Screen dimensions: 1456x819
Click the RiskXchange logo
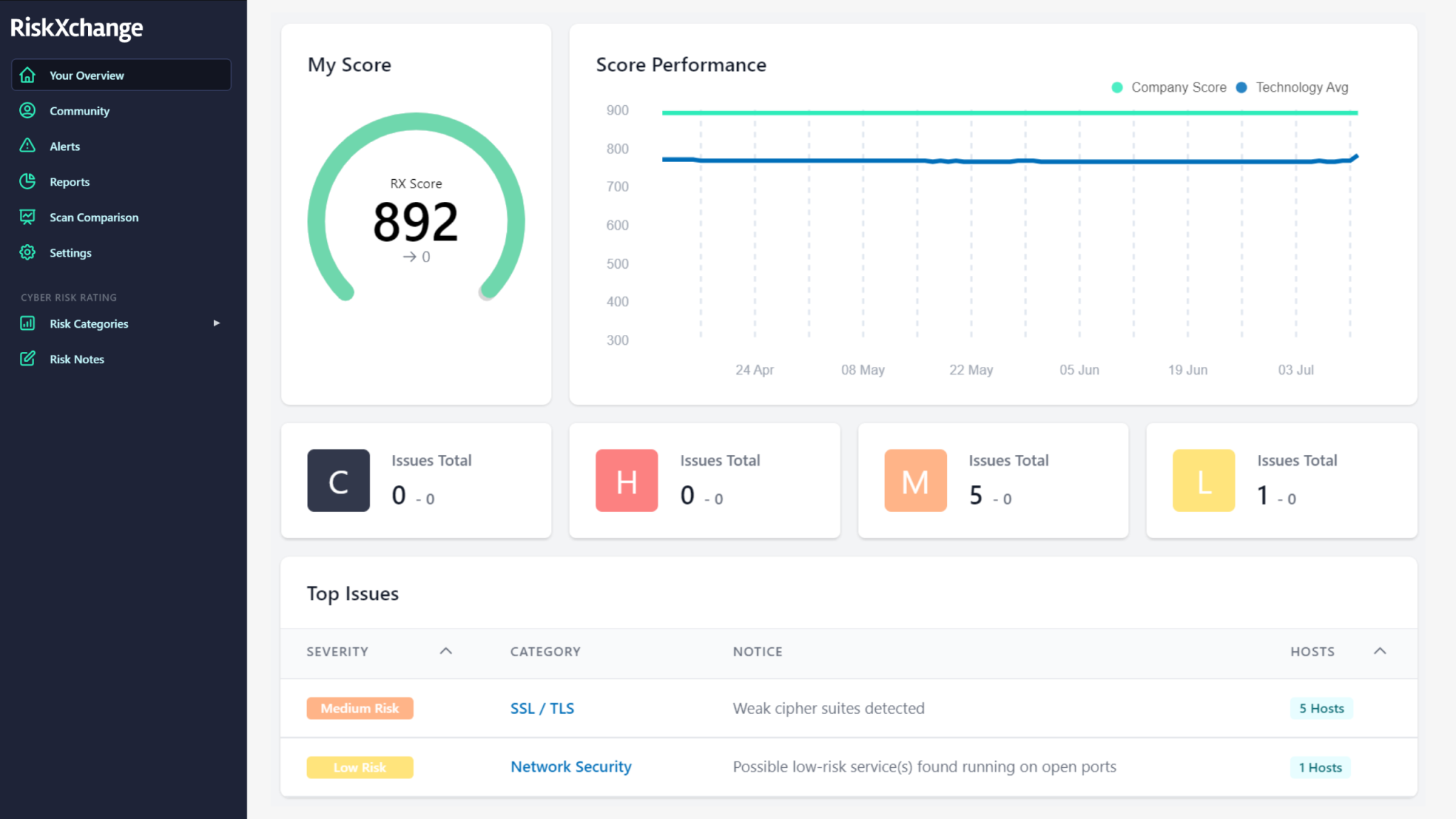[77, 28]
